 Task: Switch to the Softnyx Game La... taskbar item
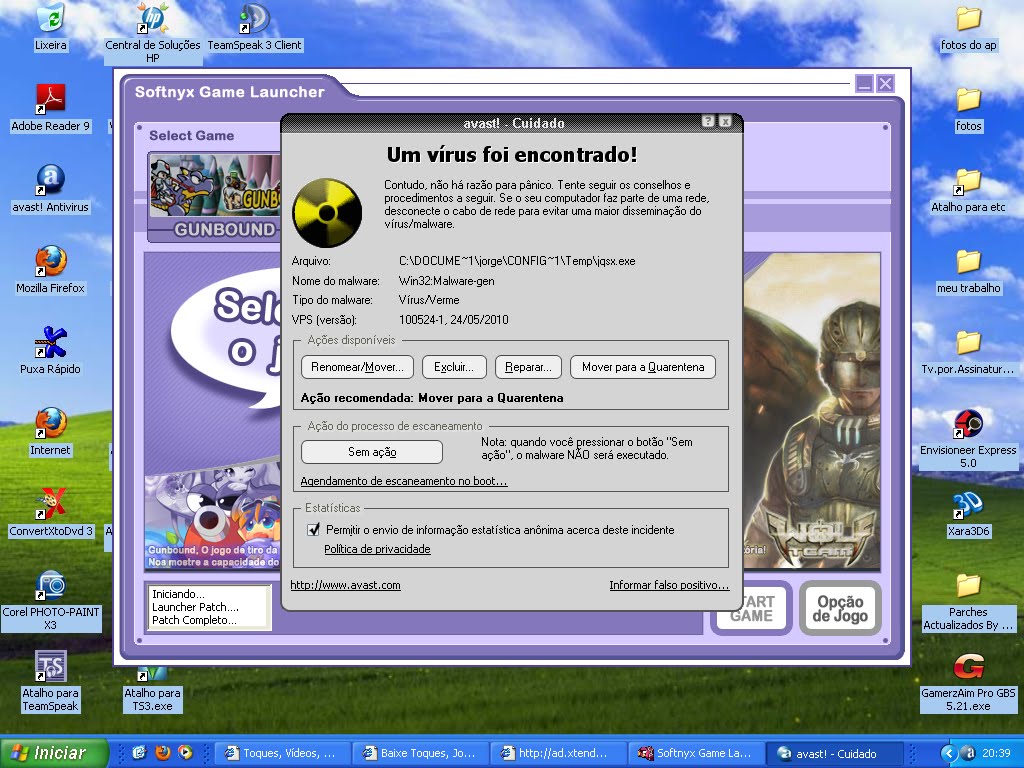pyautogui.click(x=696, y=753)
